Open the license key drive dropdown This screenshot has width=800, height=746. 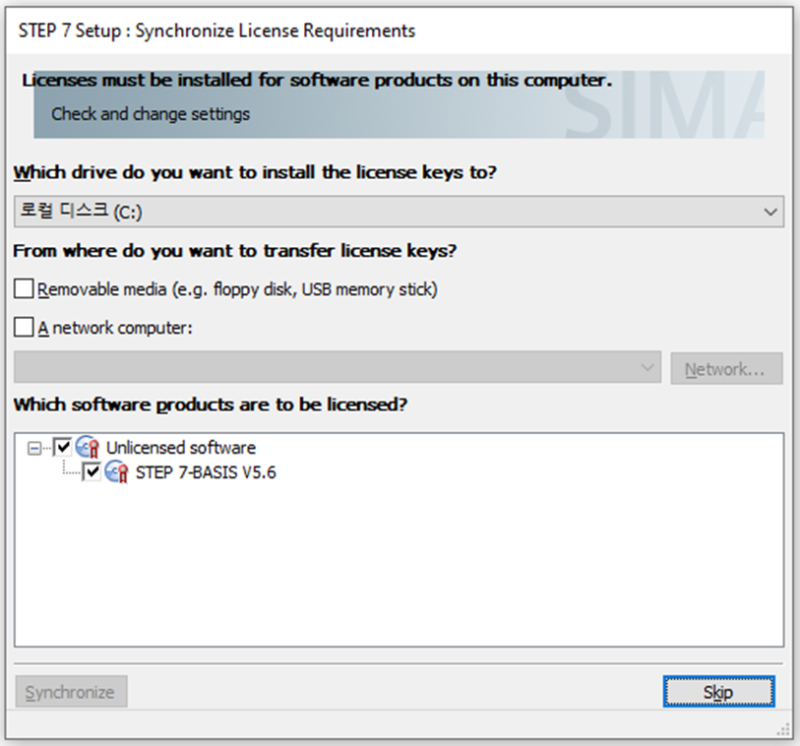pos(771,211)
